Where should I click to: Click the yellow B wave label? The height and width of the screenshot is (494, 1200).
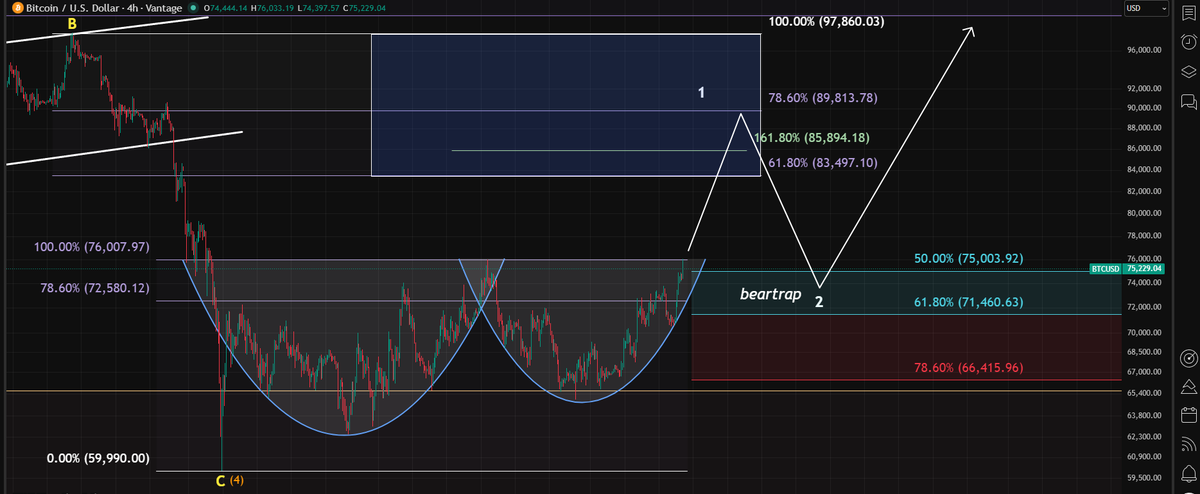[x=72, y=22]
